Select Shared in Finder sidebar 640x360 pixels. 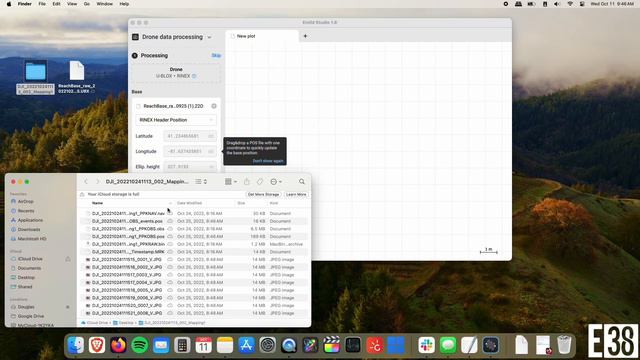point(24,287)
